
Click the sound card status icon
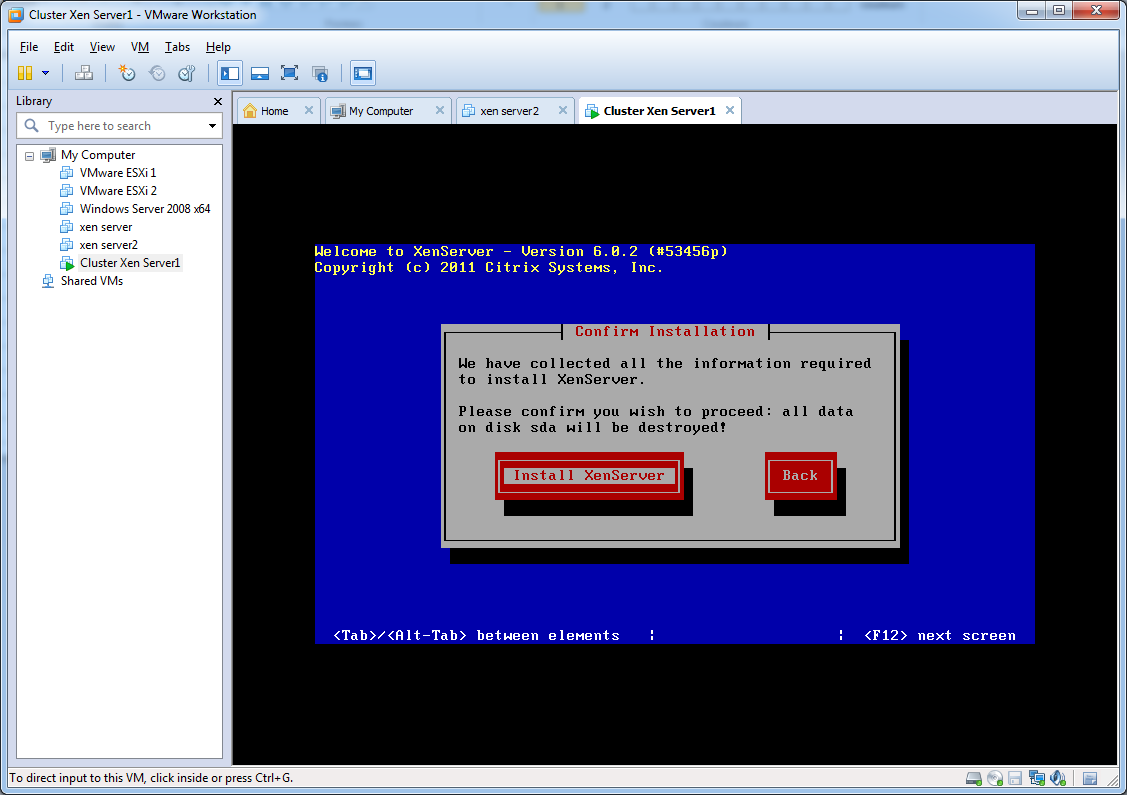point(1058,778)
